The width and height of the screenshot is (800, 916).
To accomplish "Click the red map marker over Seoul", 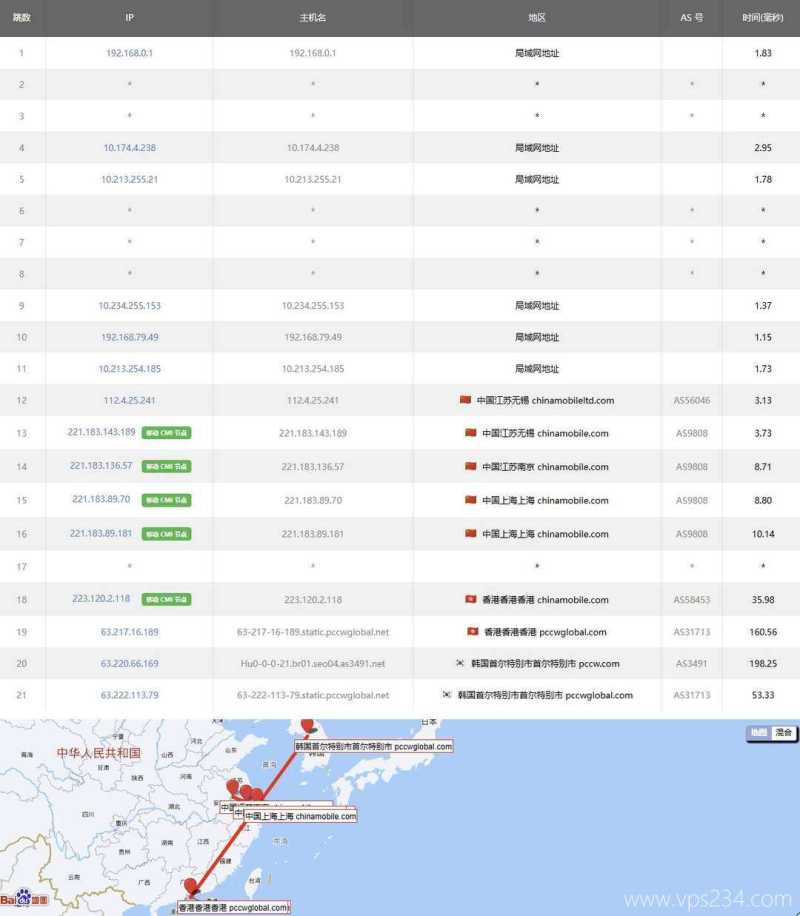I will tap(307, 726).
